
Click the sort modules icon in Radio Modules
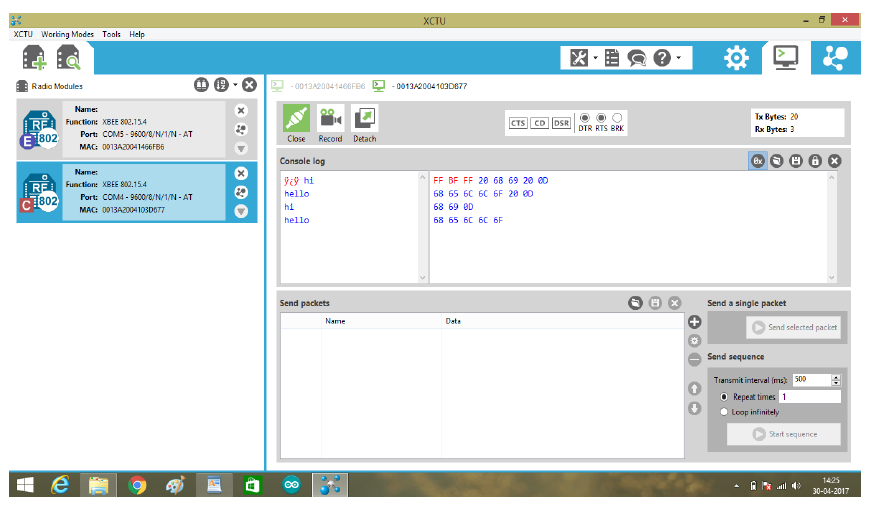[221, 85]
